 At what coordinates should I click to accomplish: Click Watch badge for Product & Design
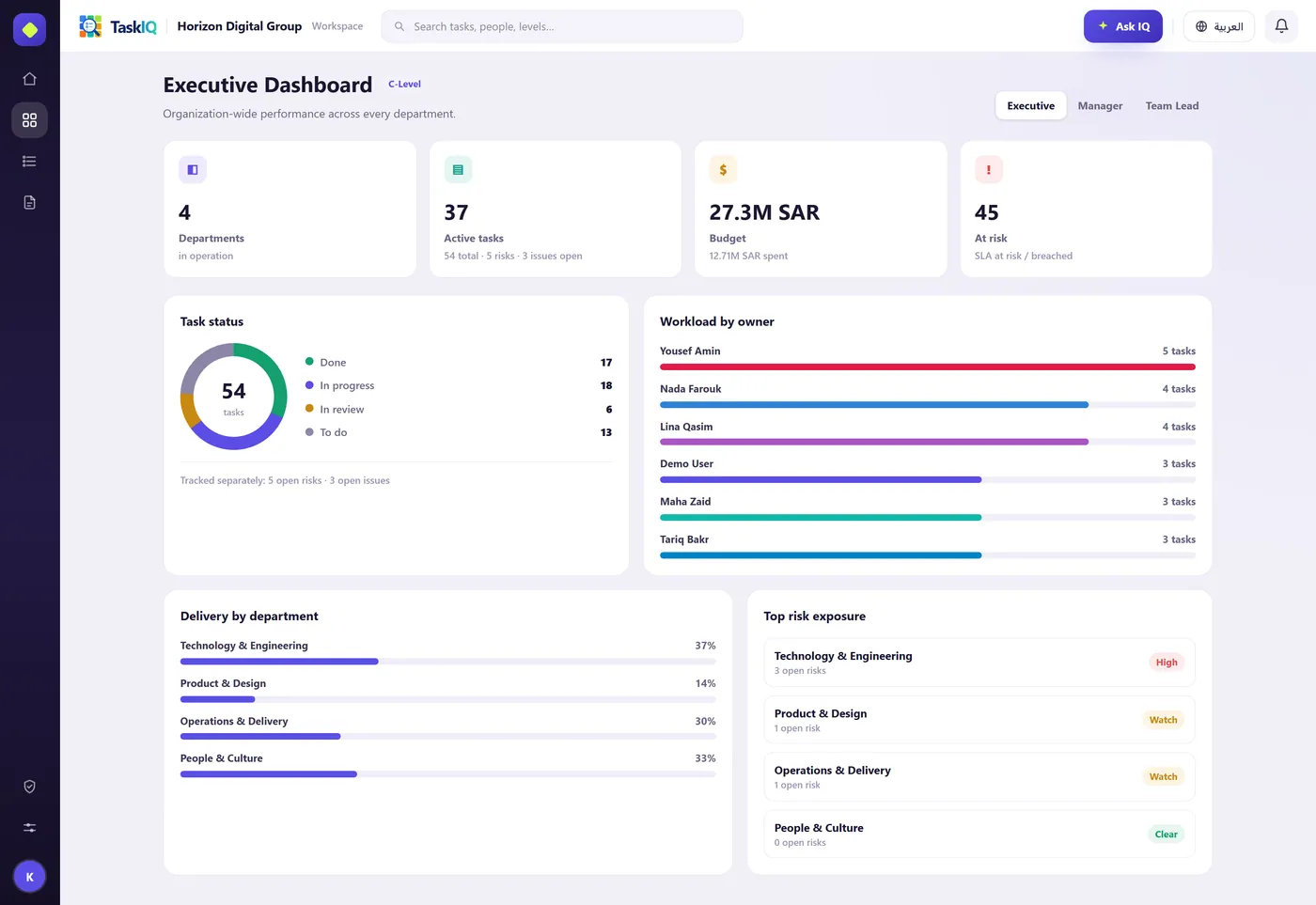pos(1163,720)
